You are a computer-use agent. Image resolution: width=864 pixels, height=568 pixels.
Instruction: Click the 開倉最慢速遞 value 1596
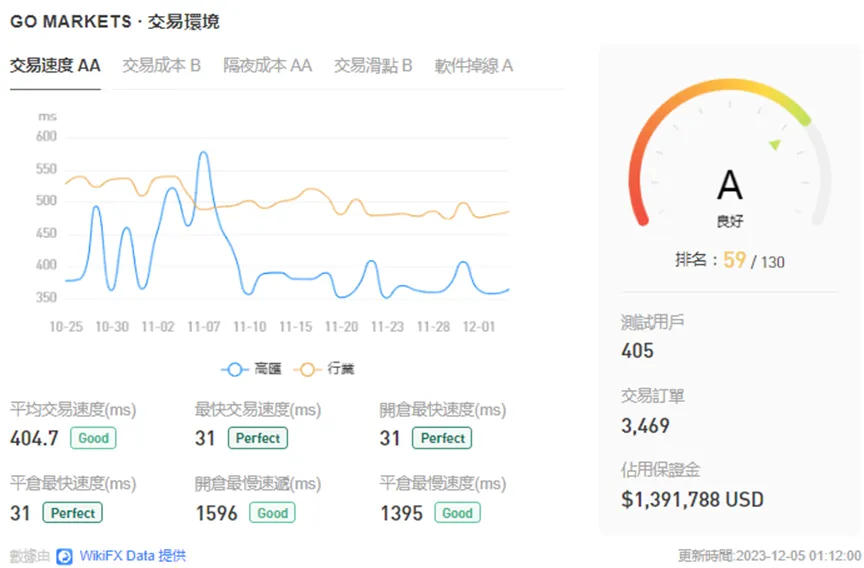click(x=217, y=513)
